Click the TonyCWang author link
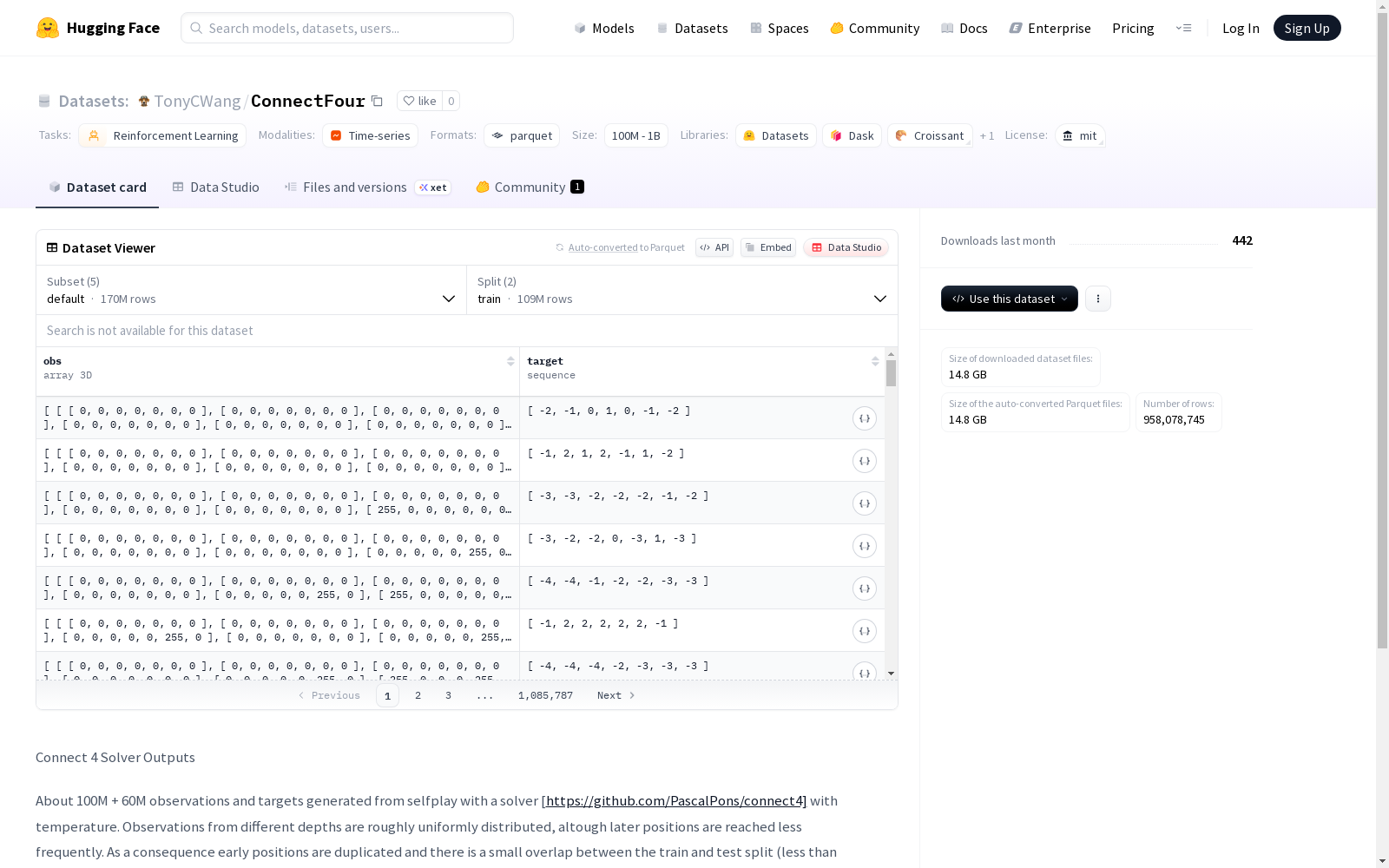Screen dimensions: 1389x868 197,101
